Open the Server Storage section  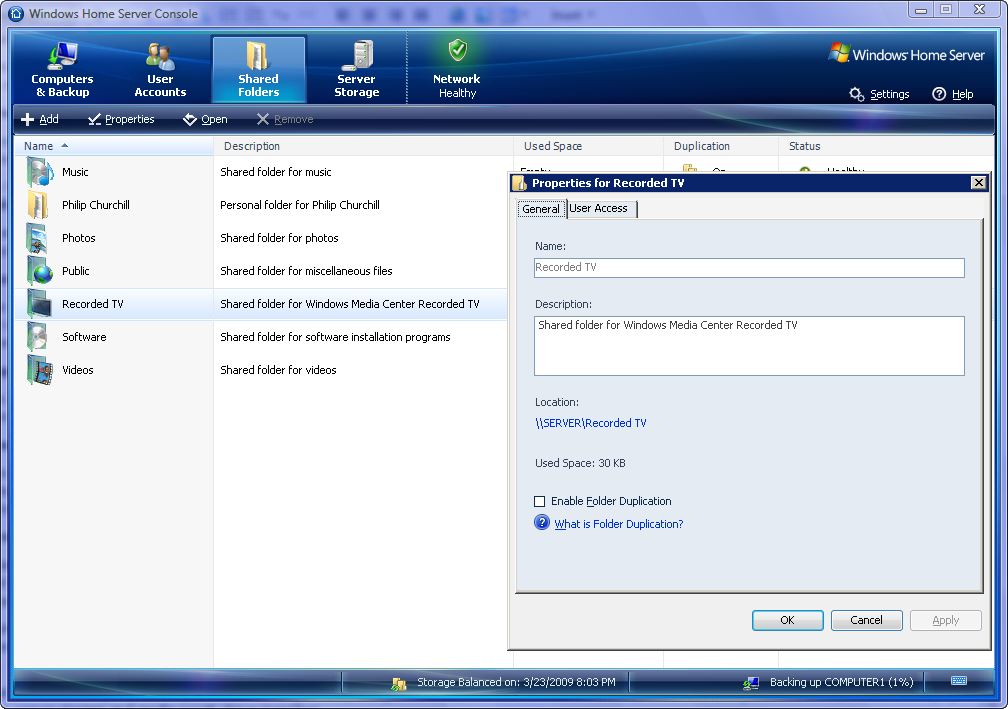(357, 69)
